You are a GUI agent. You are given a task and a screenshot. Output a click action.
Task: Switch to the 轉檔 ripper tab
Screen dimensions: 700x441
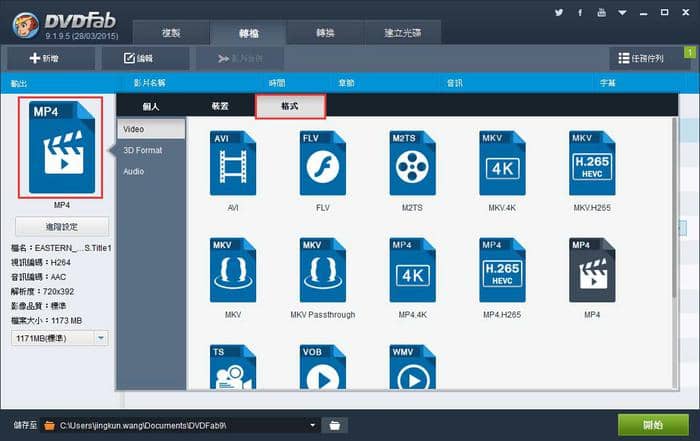click(248, 33)
